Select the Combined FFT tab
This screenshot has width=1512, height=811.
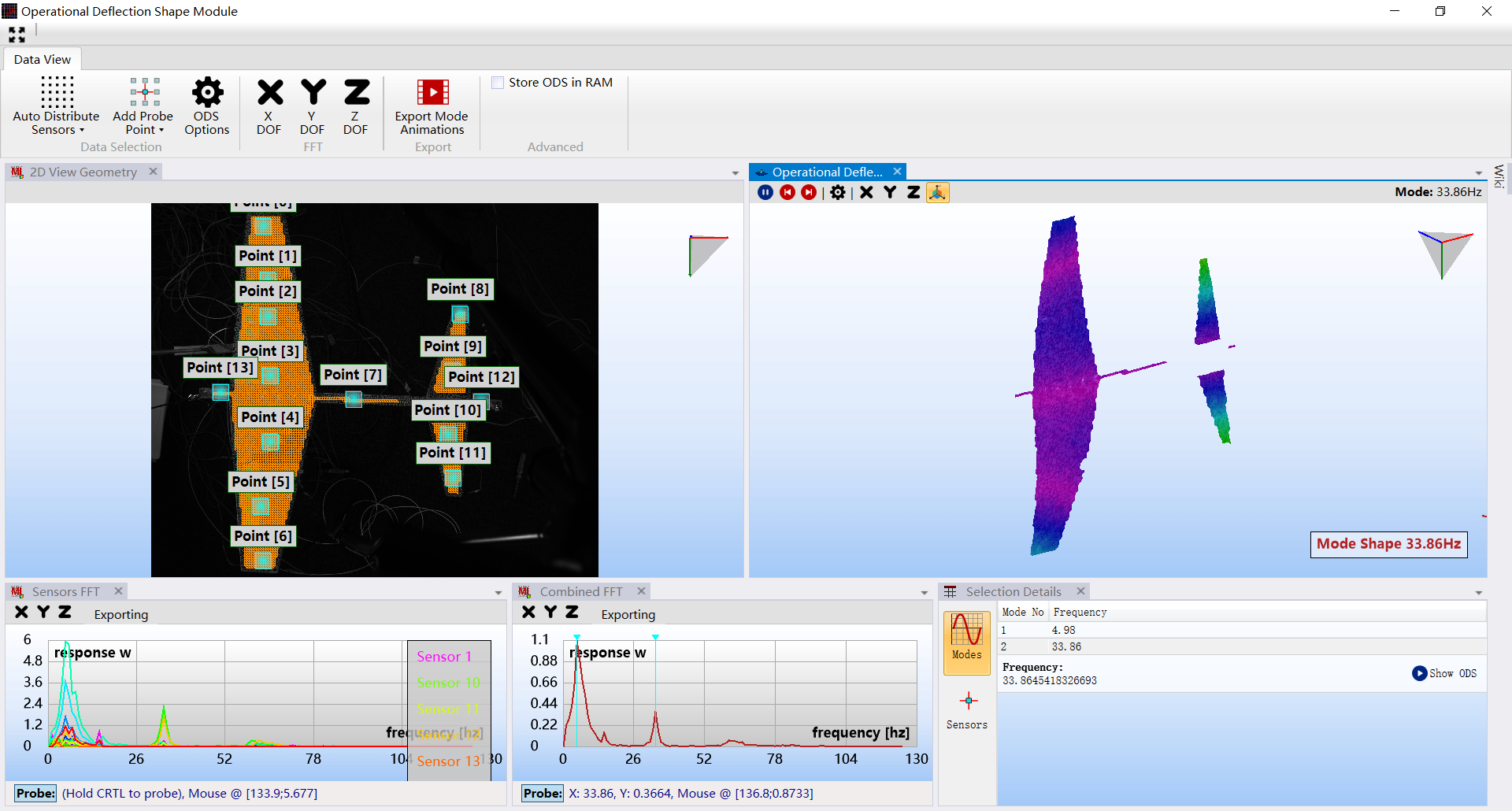pos(581,591)
